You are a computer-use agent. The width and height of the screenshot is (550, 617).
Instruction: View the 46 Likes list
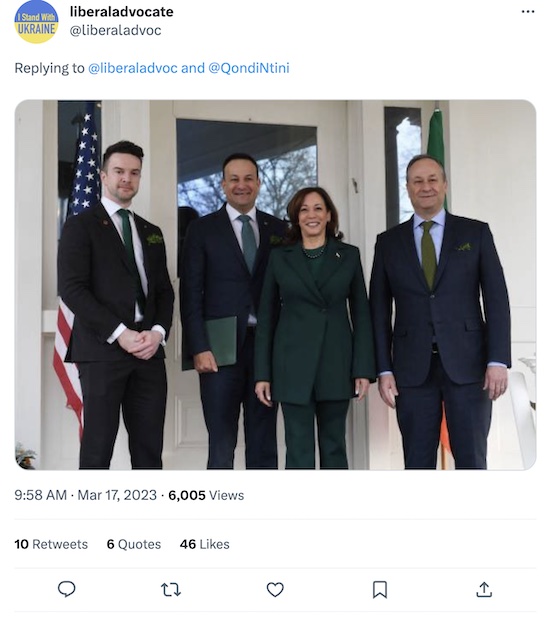205,544
